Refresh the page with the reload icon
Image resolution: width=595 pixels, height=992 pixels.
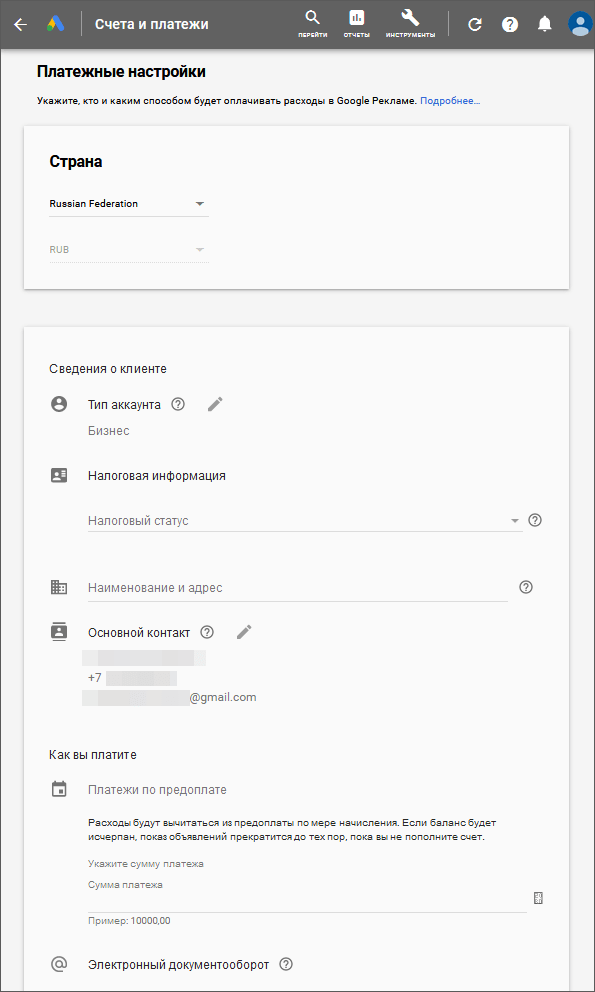click(475, 25)
